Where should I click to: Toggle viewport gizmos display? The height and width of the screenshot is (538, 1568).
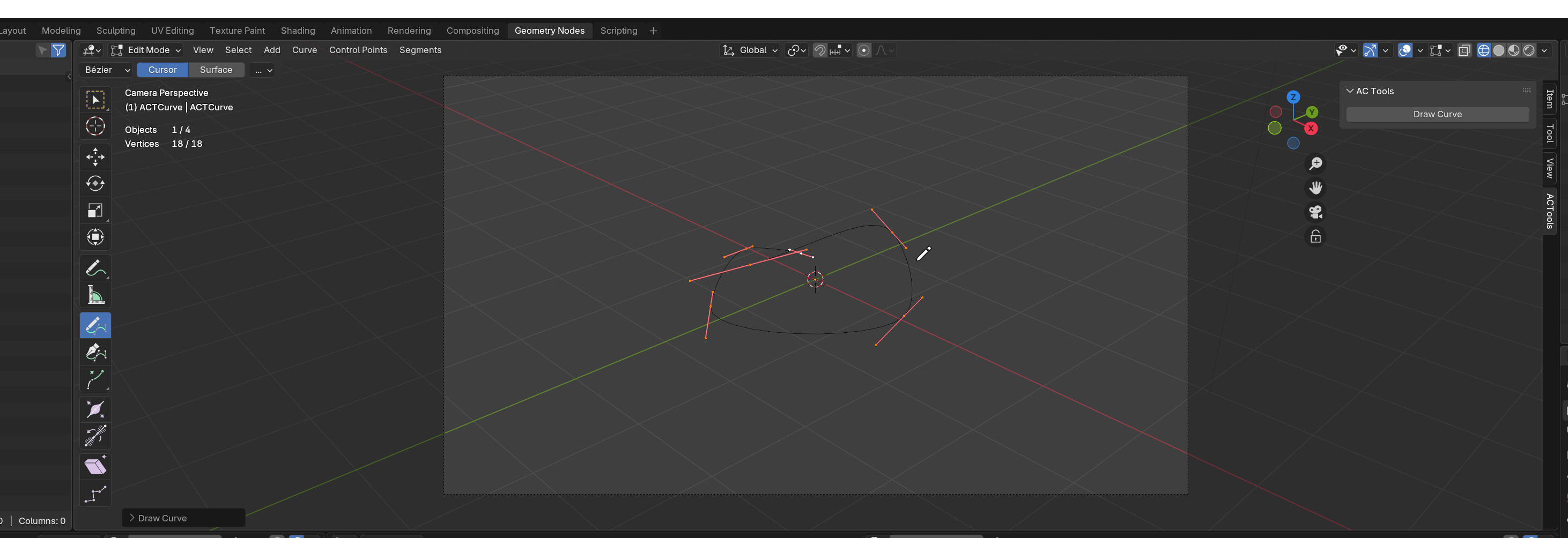1370,50
